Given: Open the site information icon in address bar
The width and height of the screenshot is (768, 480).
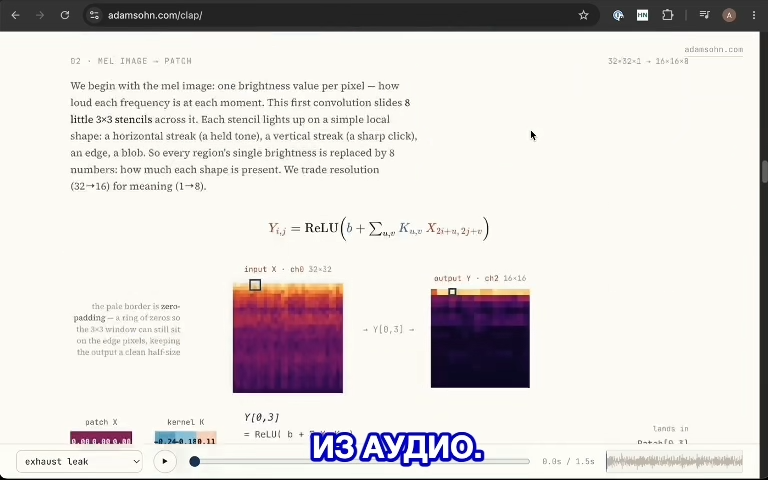Looking at the screenshot, I should point(95,15).
